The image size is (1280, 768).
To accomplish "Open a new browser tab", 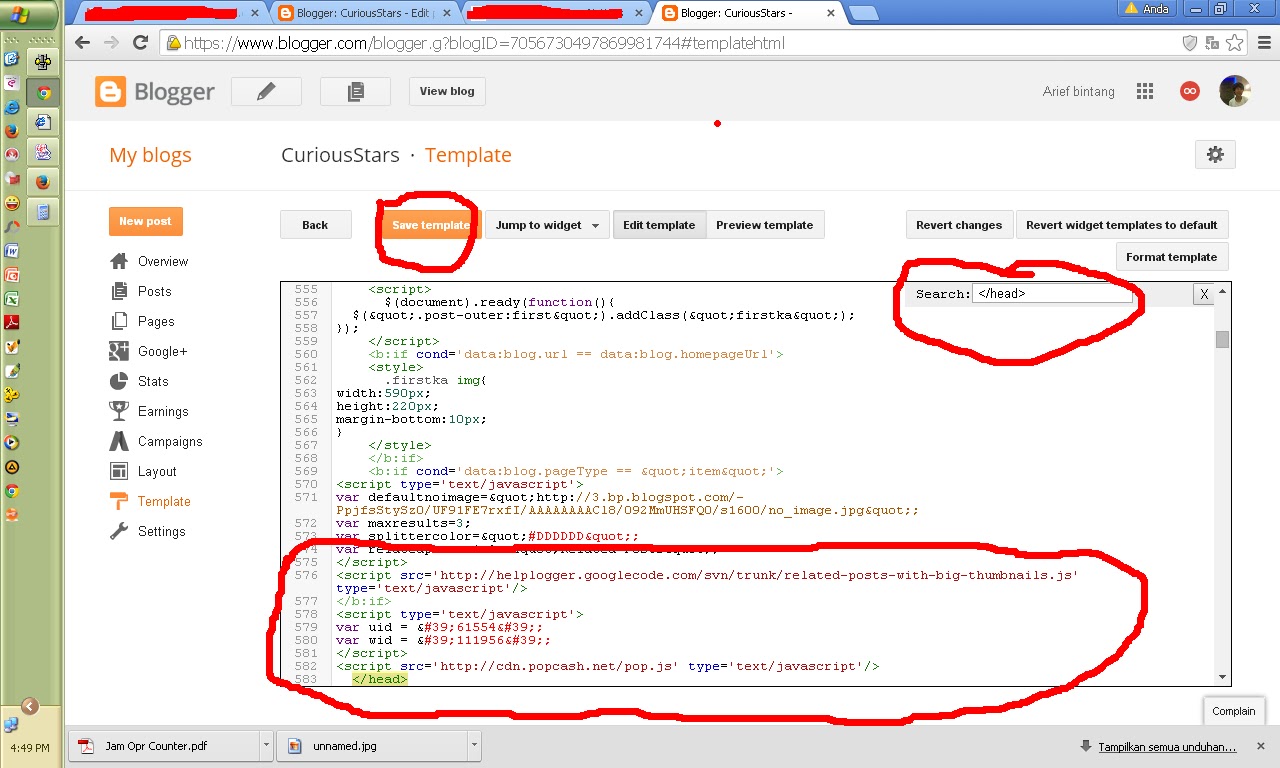I will click(x=863, y=13).
